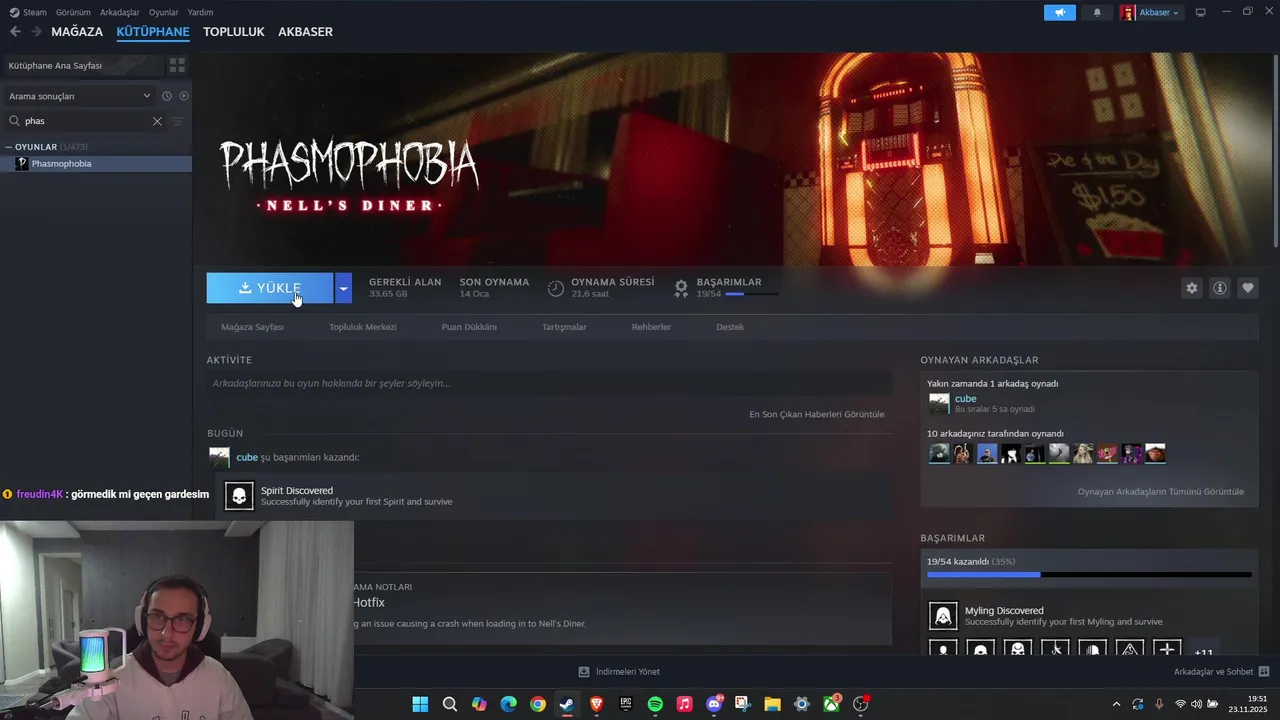Open Puan Dükkânı link
Screen dimensions: 1280x720
tap(469, 327)
